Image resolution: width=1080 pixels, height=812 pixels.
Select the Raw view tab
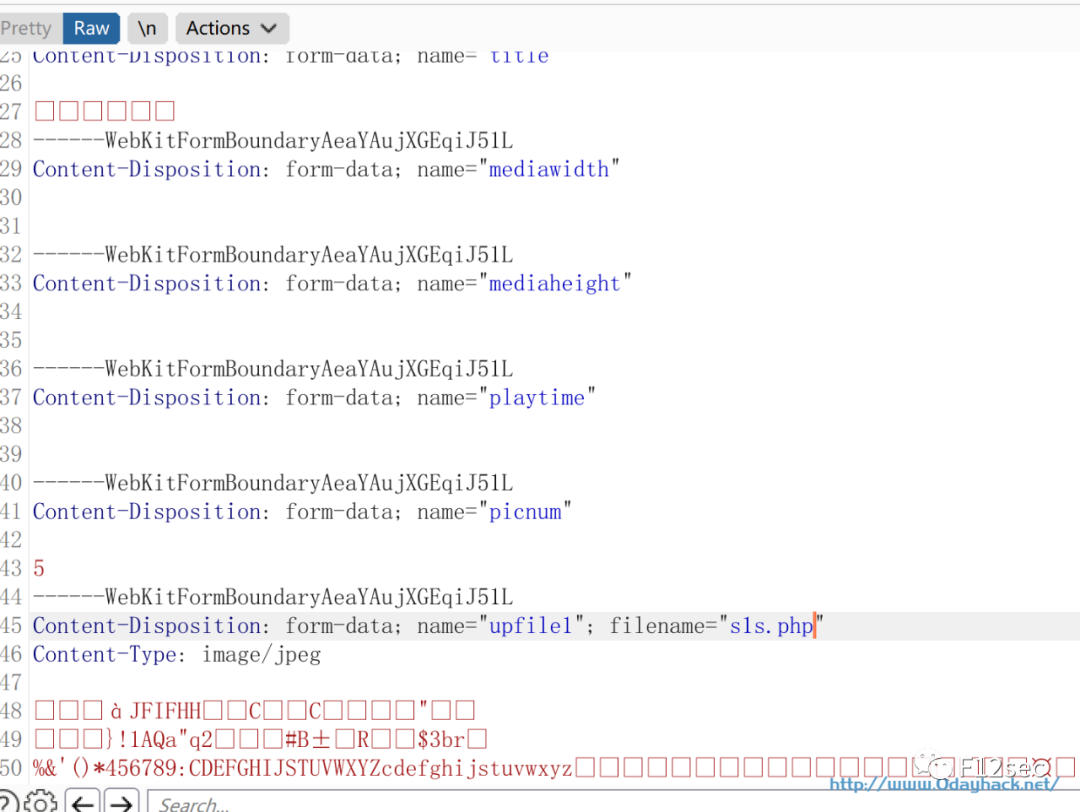pos(92,28)
